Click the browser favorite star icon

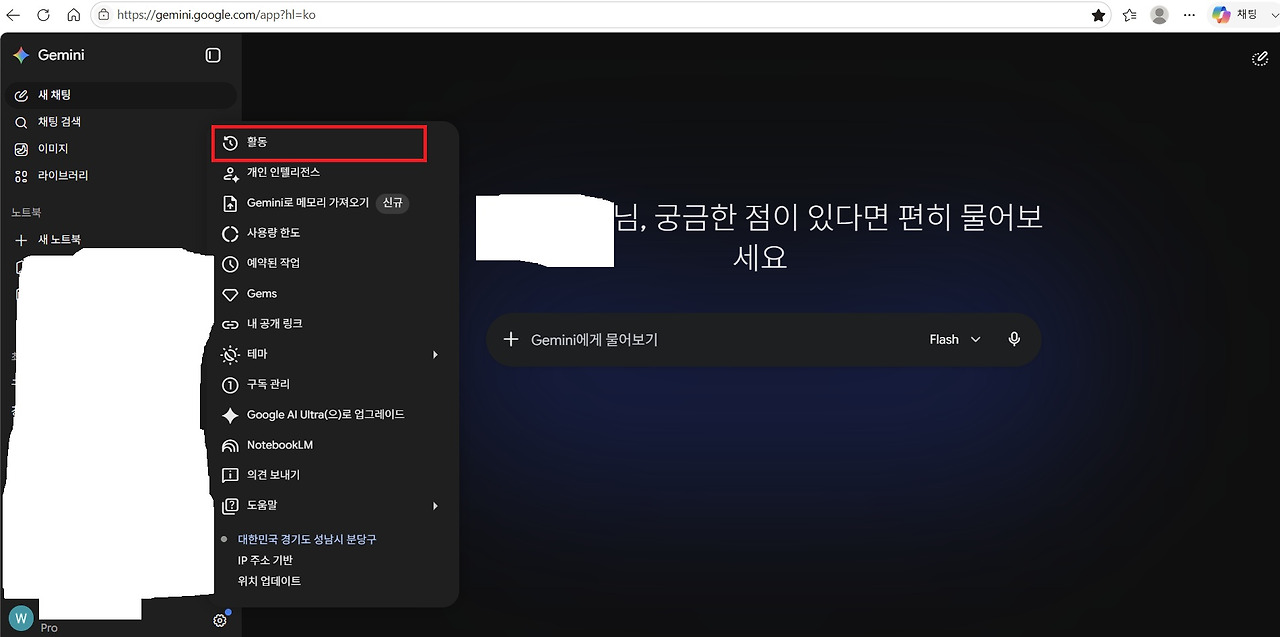click(1099, 15)
